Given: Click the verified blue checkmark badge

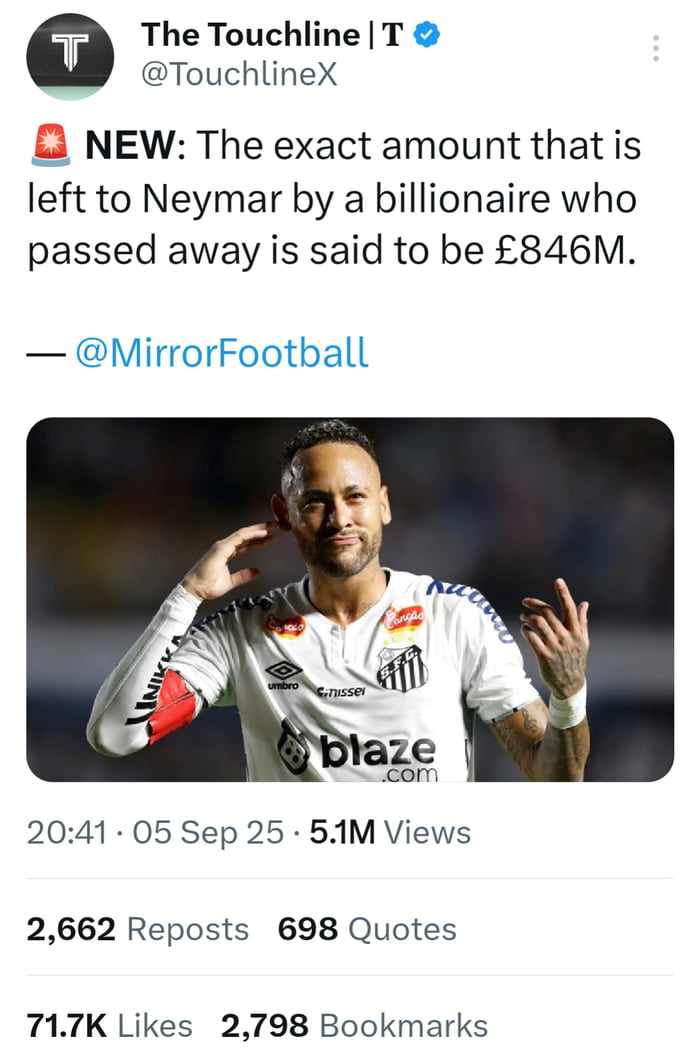Looking at the screenshot, I should click(x=425, y=34).
